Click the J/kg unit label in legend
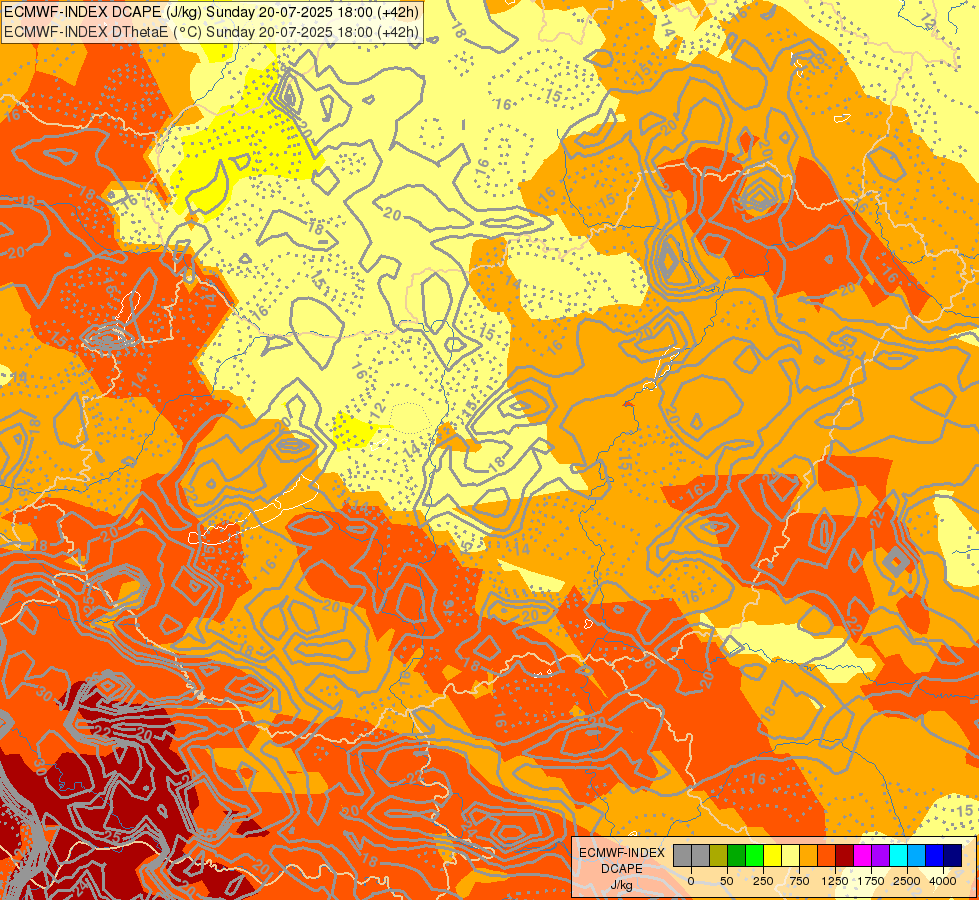The width and height of the screenshot is (979, 900). coord(622,885)
